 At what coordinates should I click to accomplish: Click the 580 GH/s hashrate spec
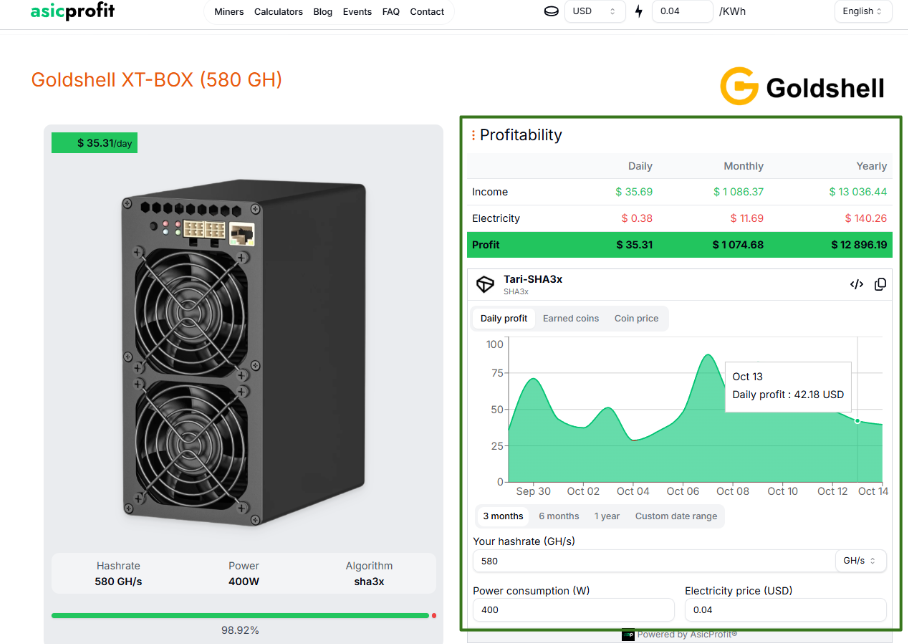tap(118, 581)
